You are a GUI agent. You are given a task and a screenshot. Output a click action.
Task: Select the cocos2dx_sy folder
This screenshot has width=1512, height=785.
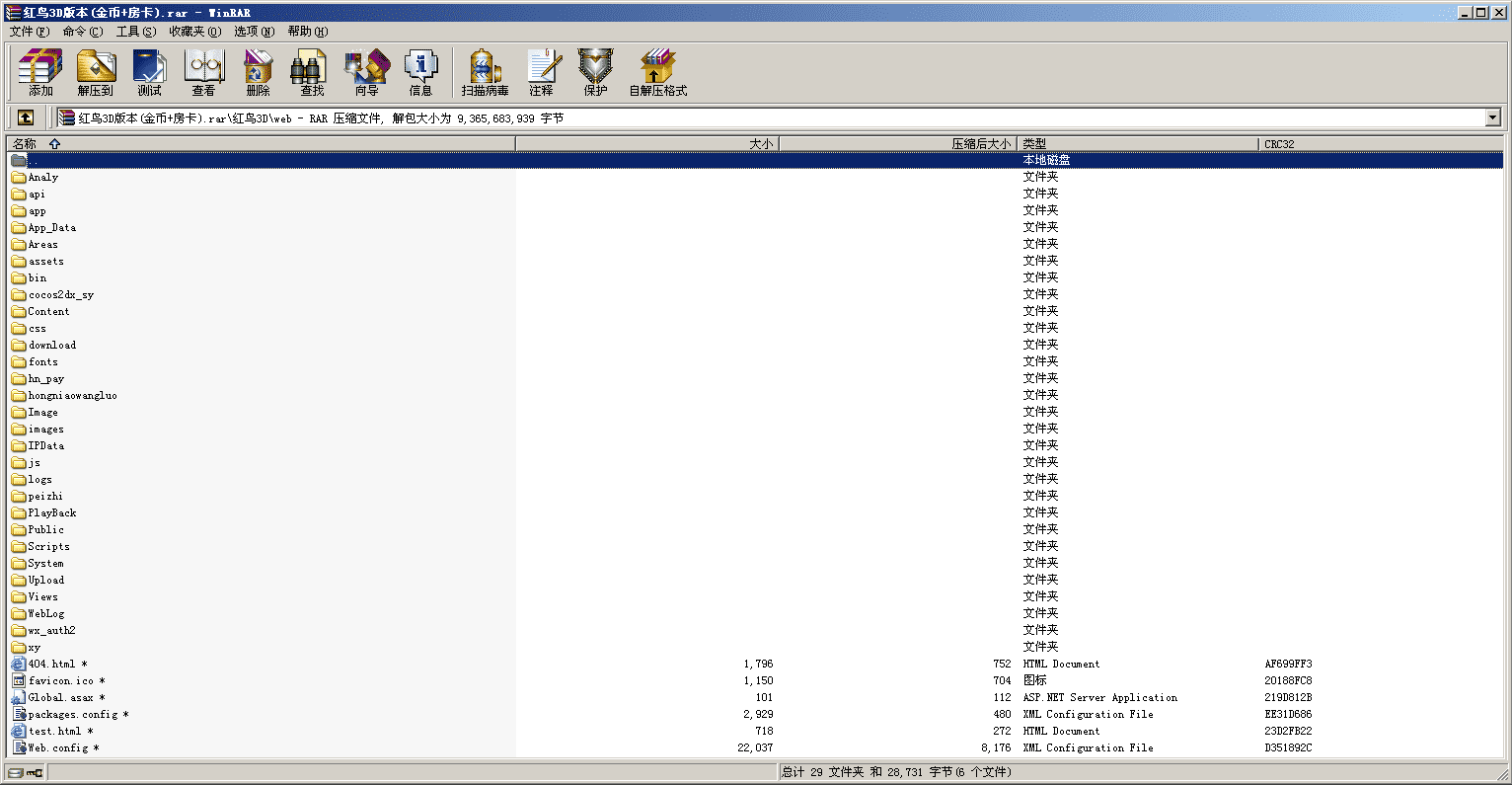[60, 295]
